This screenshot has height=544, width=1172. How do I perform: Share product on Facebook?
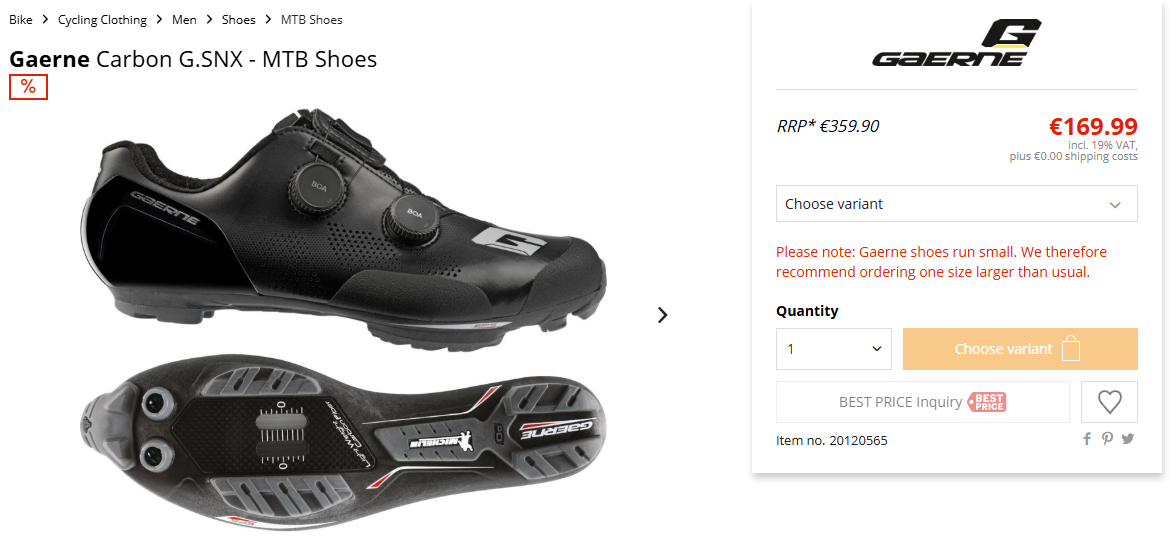(1087, 439)
